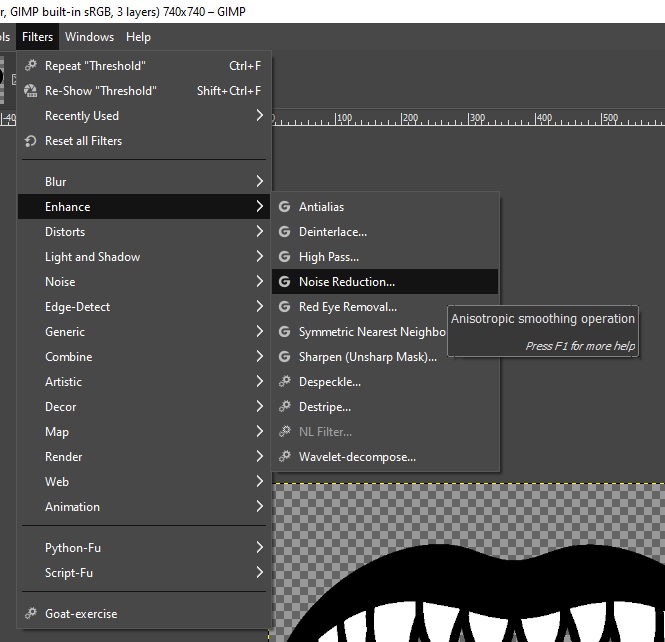Select the High Pass filter
Viewport: 665px width, 642px height.
pyautogui.click(x=385, y=257)
